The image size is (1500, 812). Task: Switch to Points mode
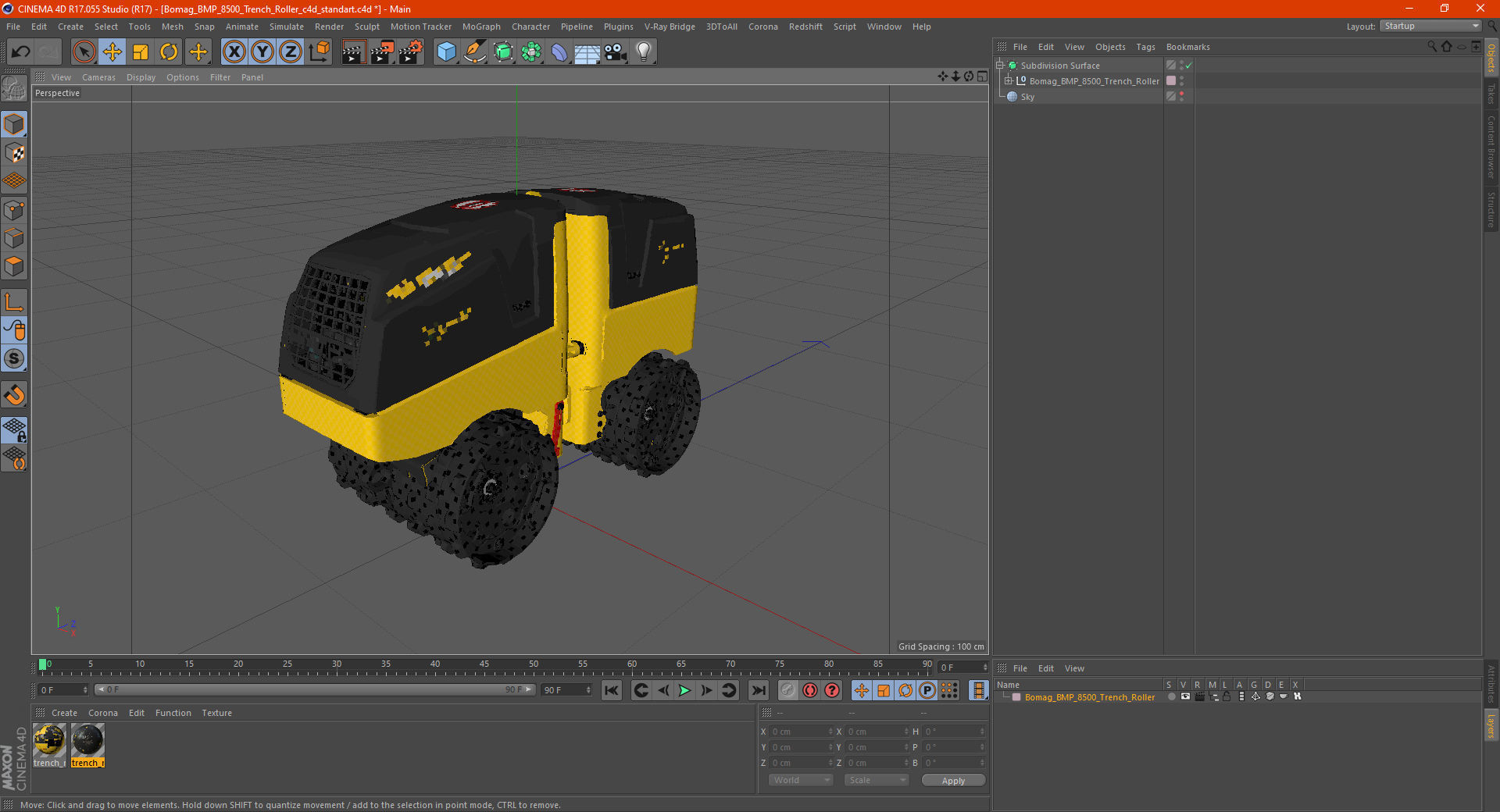[x=14, y=210]
